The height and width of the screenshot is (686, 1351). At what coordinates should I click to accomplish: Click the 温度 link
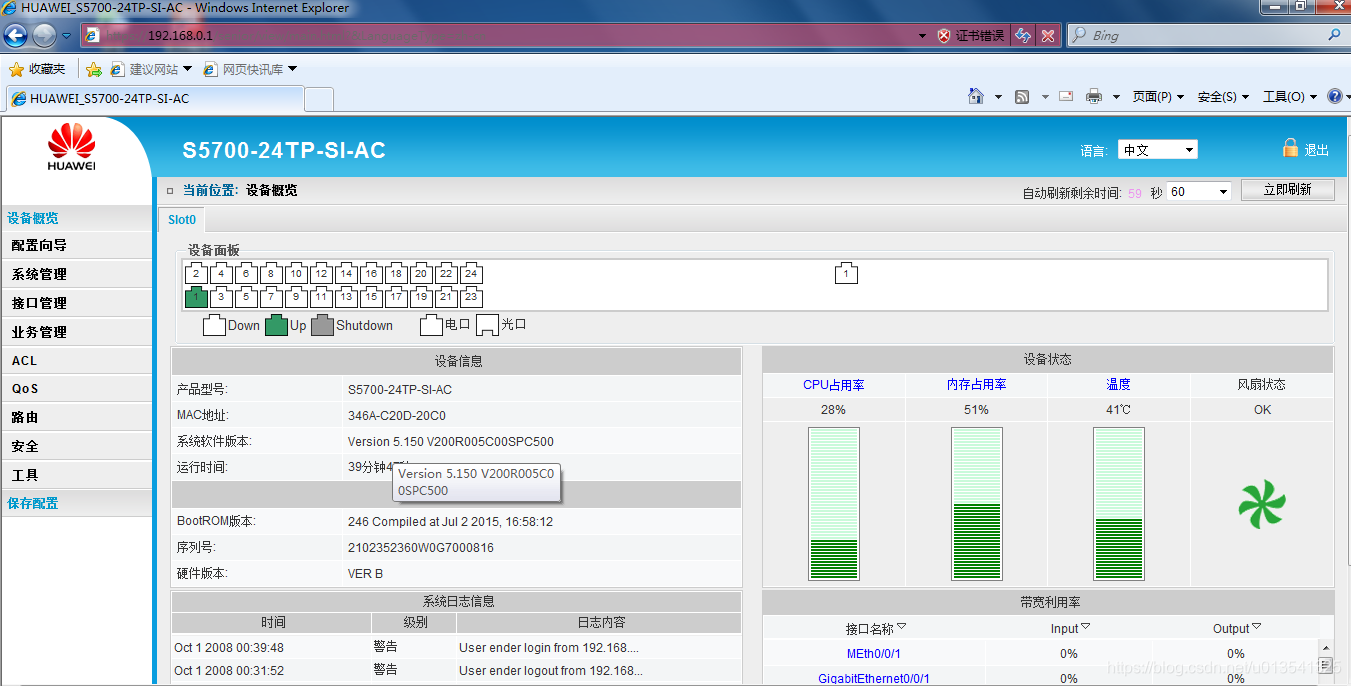[x=1118, y=385]
